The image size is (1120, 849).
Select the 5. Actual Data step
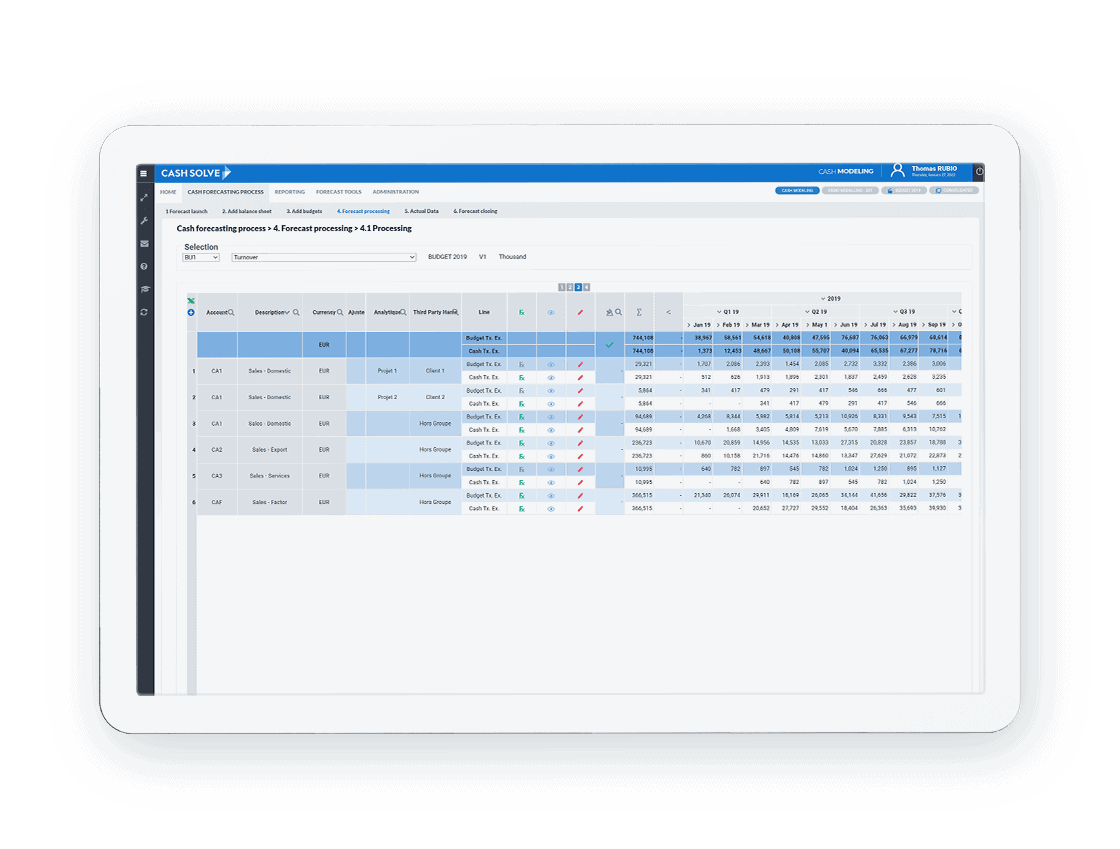421,211
